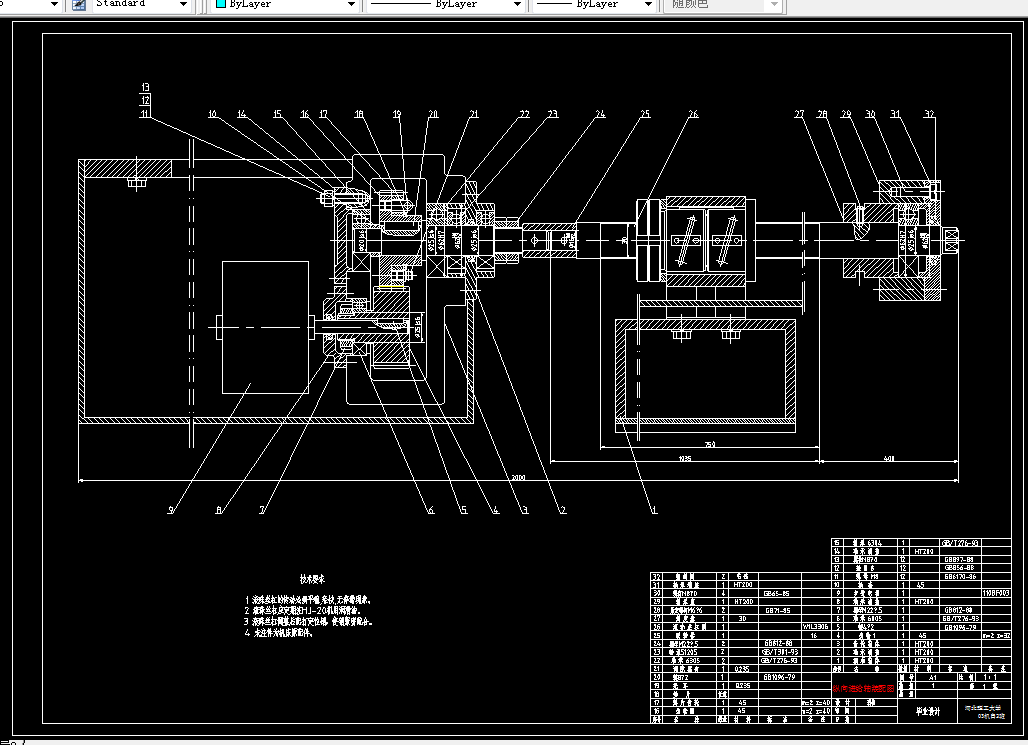The width and height of the screenshot is (1028, 745).
Task: Click the red assembly drawing title text
Action: click(x=863, y=689)
